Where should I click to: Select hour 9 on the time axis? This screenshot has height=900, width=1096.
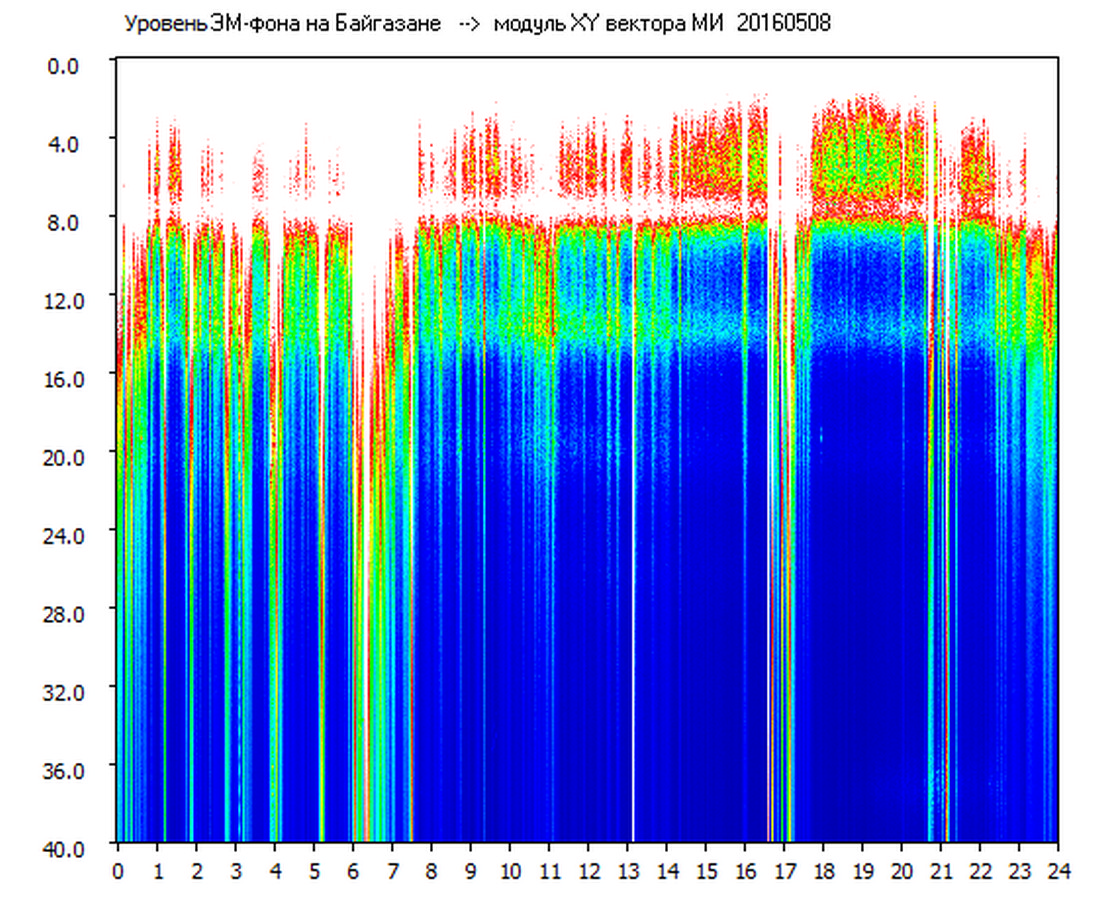[470, 871]
